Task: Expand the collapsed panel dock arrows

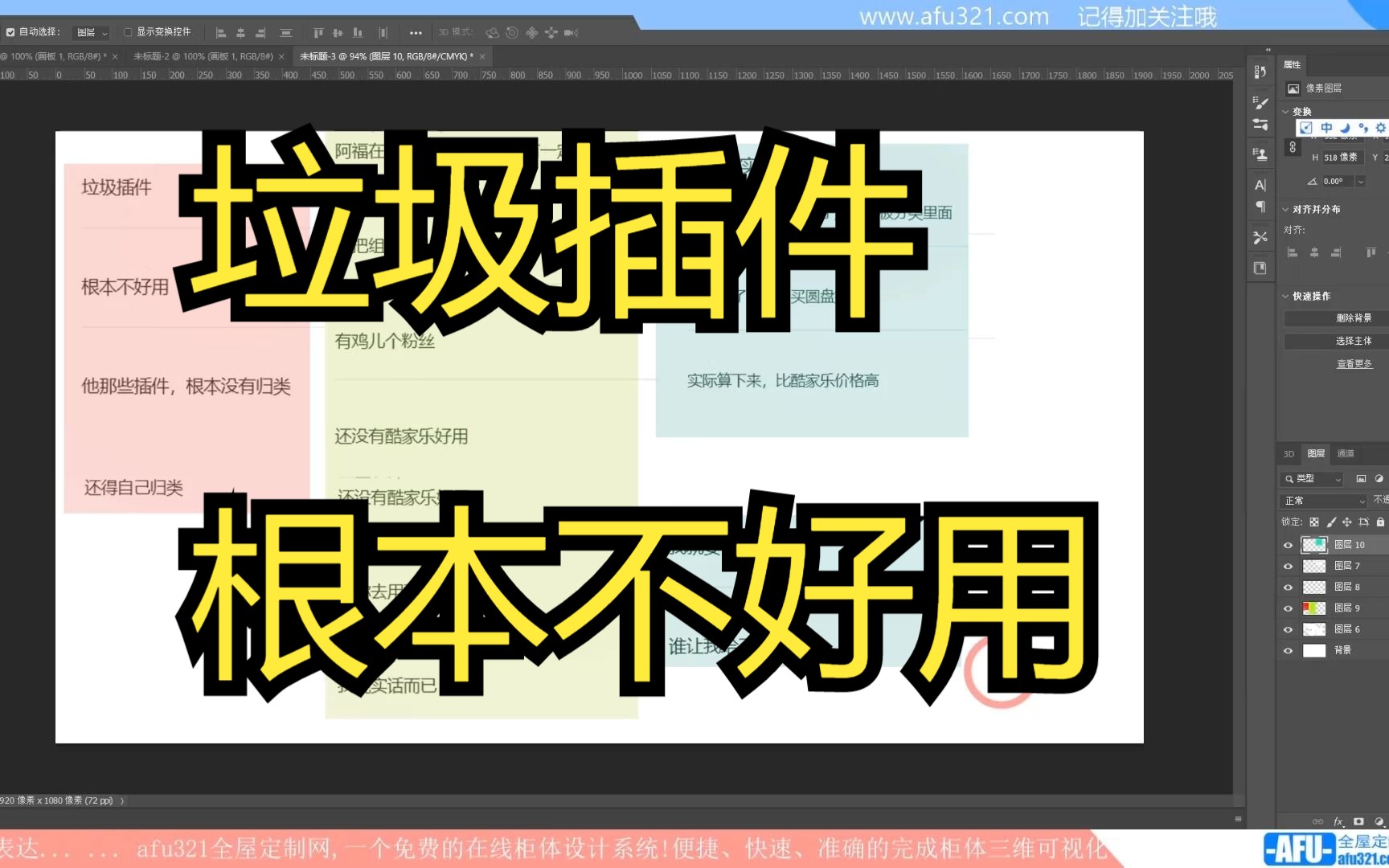Action: (1268, 50)
